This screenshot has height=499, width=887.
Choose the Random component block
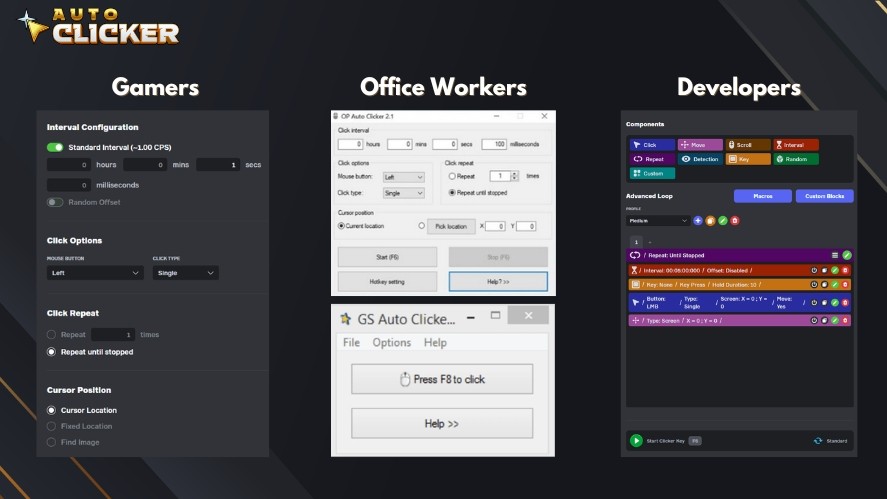795,159
